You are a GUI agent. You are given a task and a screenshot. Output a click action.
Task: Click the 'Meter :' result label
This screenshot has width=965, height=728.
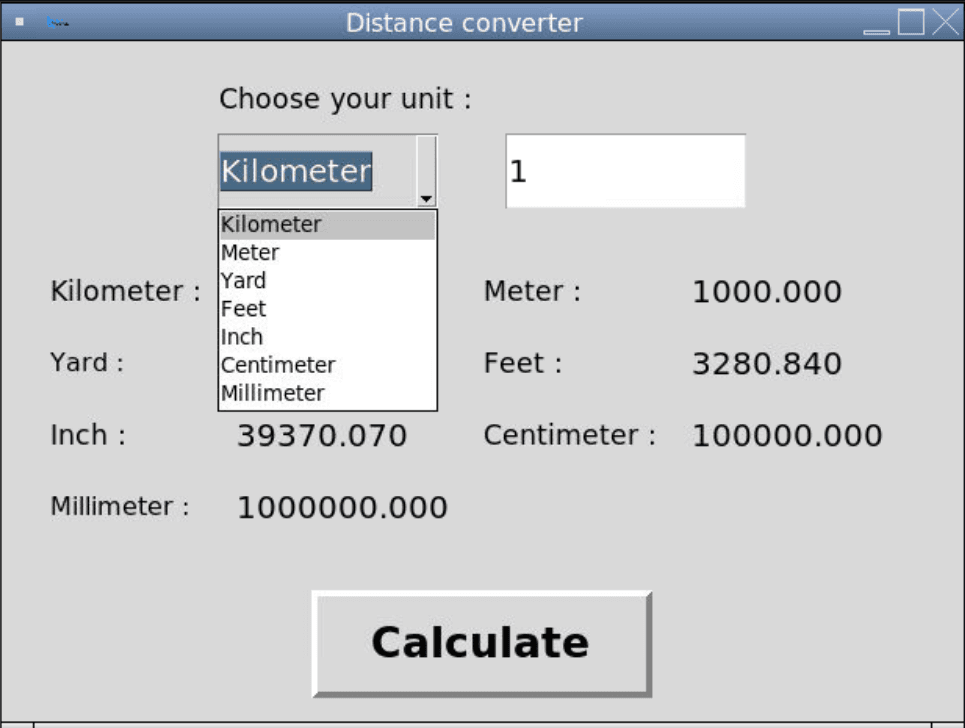click(532, 291)
